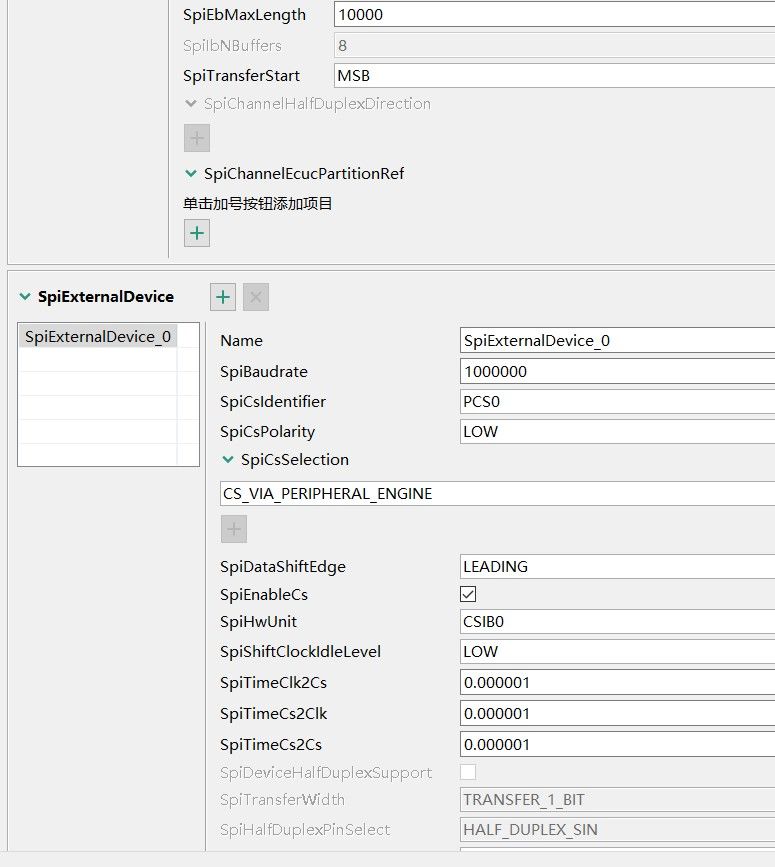The image size is (775, 867).
Task: Select SpiExternalDevice_0 in the device list
Action: tap(97, 337)
